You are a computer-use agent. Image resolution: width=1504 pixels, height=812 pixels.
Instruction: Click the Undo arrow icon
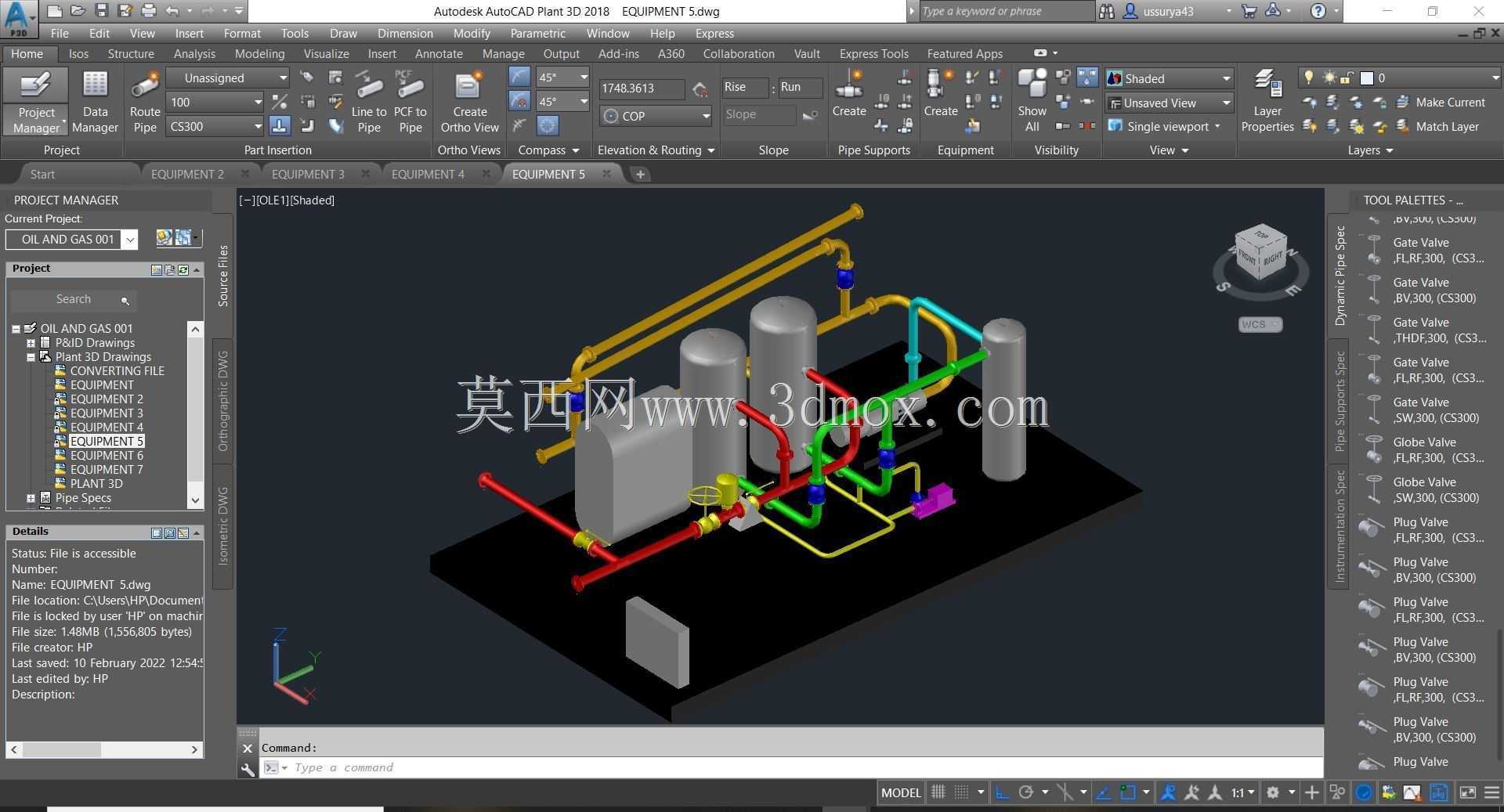[172, 11]
